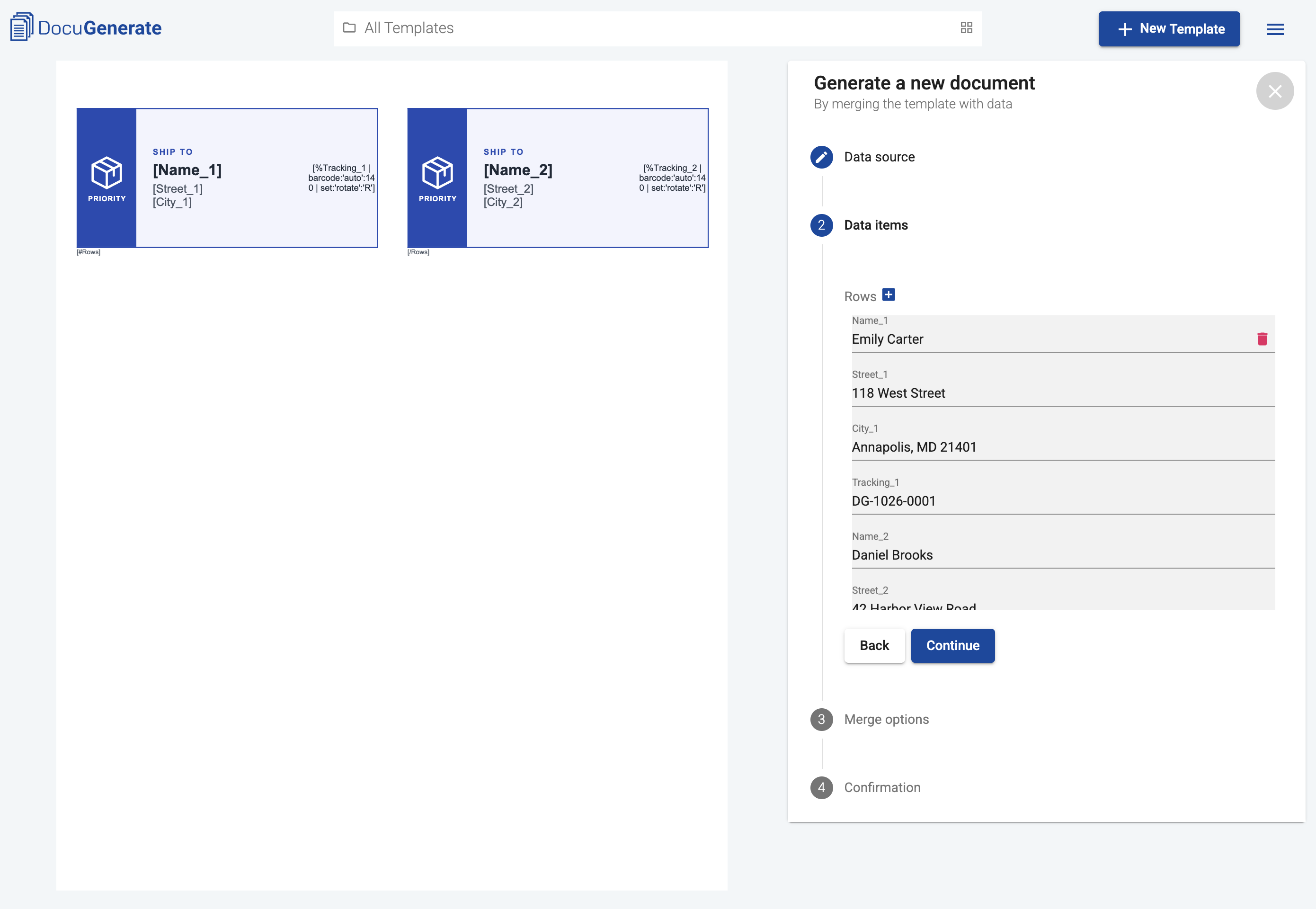The width and height of the screenshot is (1316, 909).
Task: Click the step 3 number circle
Action: point(821,719)
